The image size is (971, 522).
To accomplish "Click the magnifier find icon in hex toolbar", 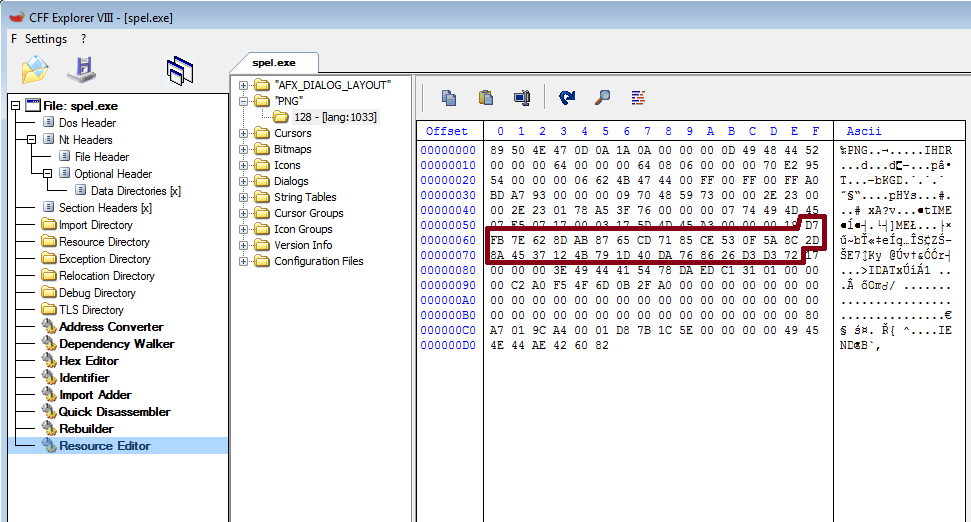I will [603, 98].
